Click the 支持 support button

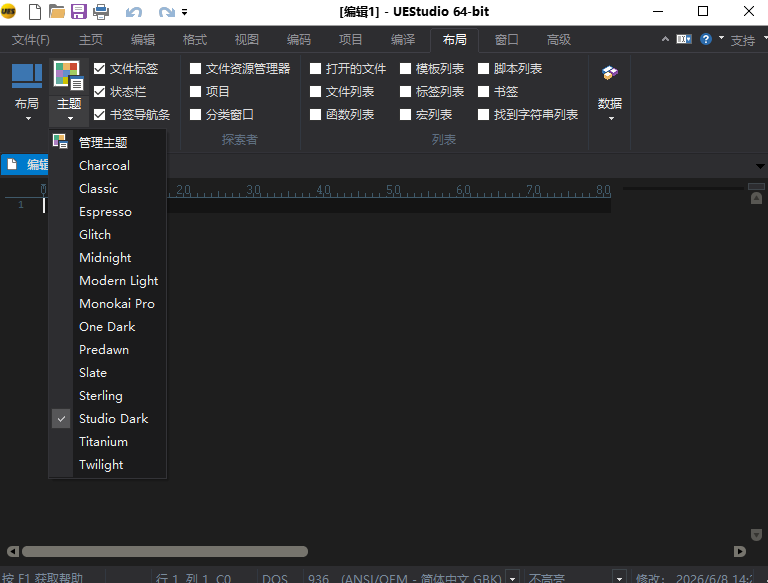(743, 40)
